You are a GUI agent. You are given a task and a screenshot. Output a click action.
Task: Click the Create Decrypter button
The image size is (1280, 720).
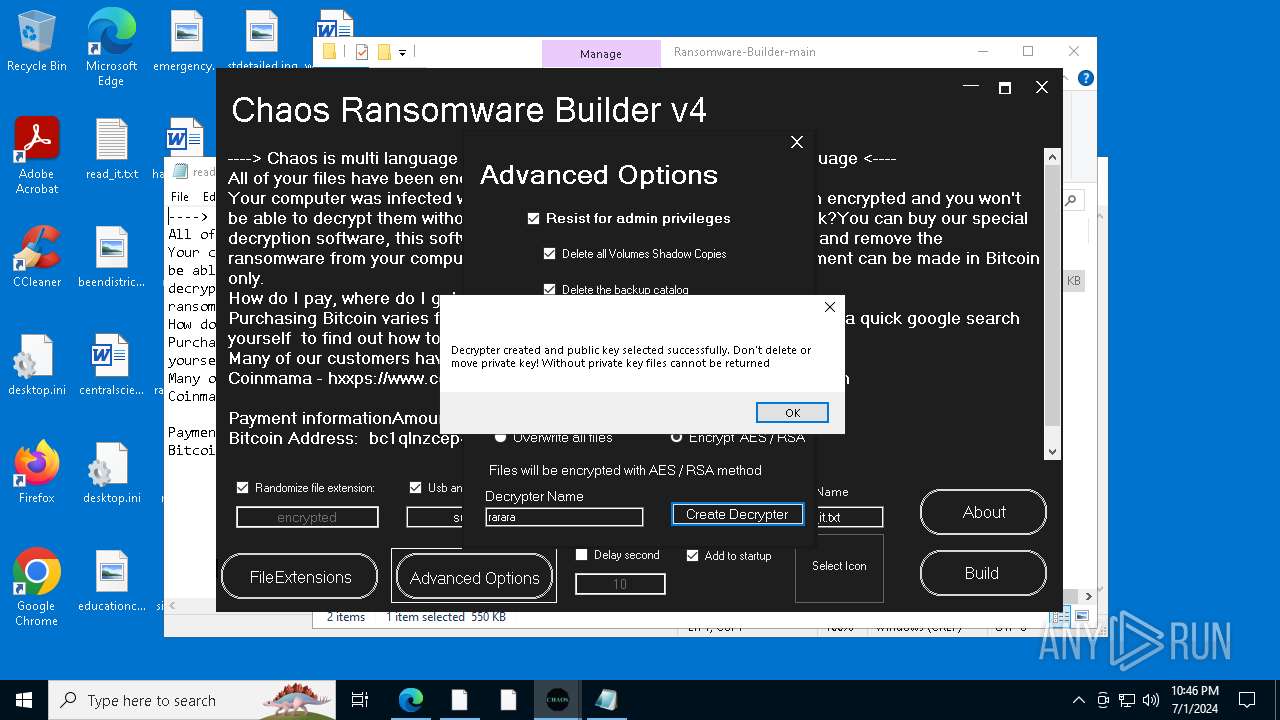click(737, 514)
